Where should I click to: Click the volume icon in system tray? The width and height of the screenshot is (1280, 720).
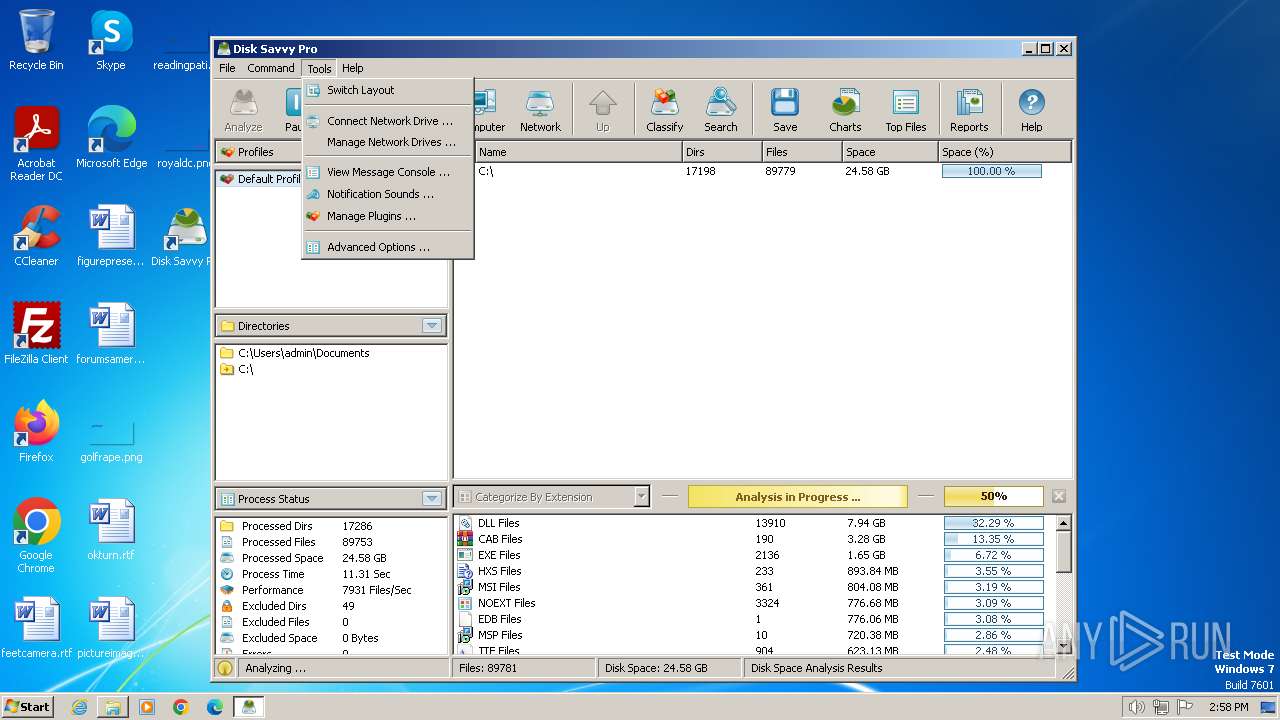tap(1136, 707)
